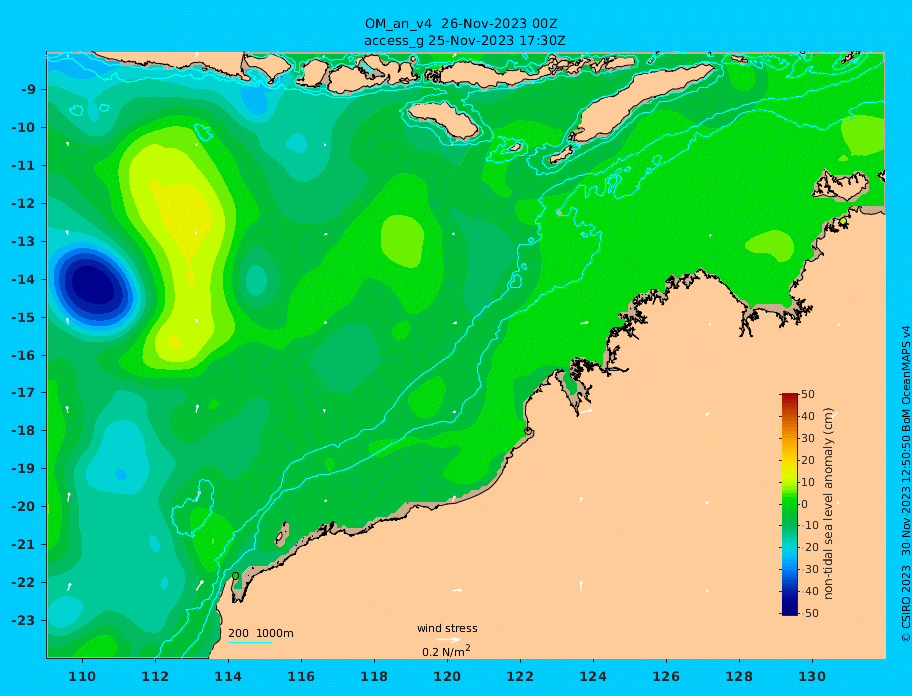Click the longitude axis label '120'
This screenshot has height=696, width=912.
pyautogui.click(x=447, y=677)
